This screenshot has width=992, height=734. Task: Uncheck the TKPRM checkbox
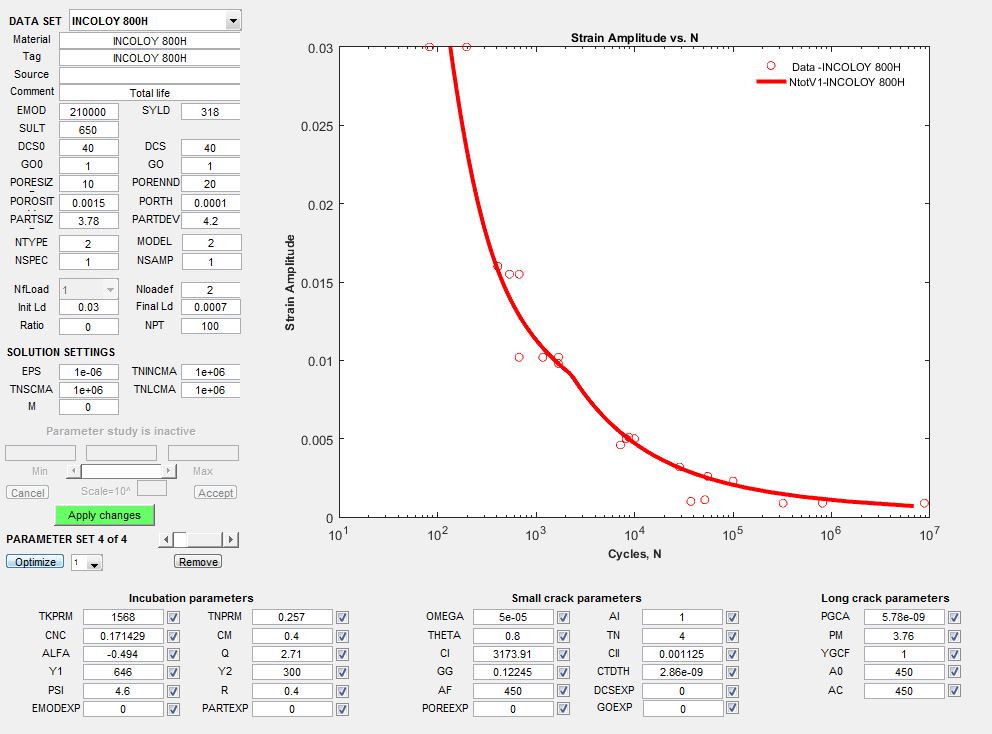(174, 617)
